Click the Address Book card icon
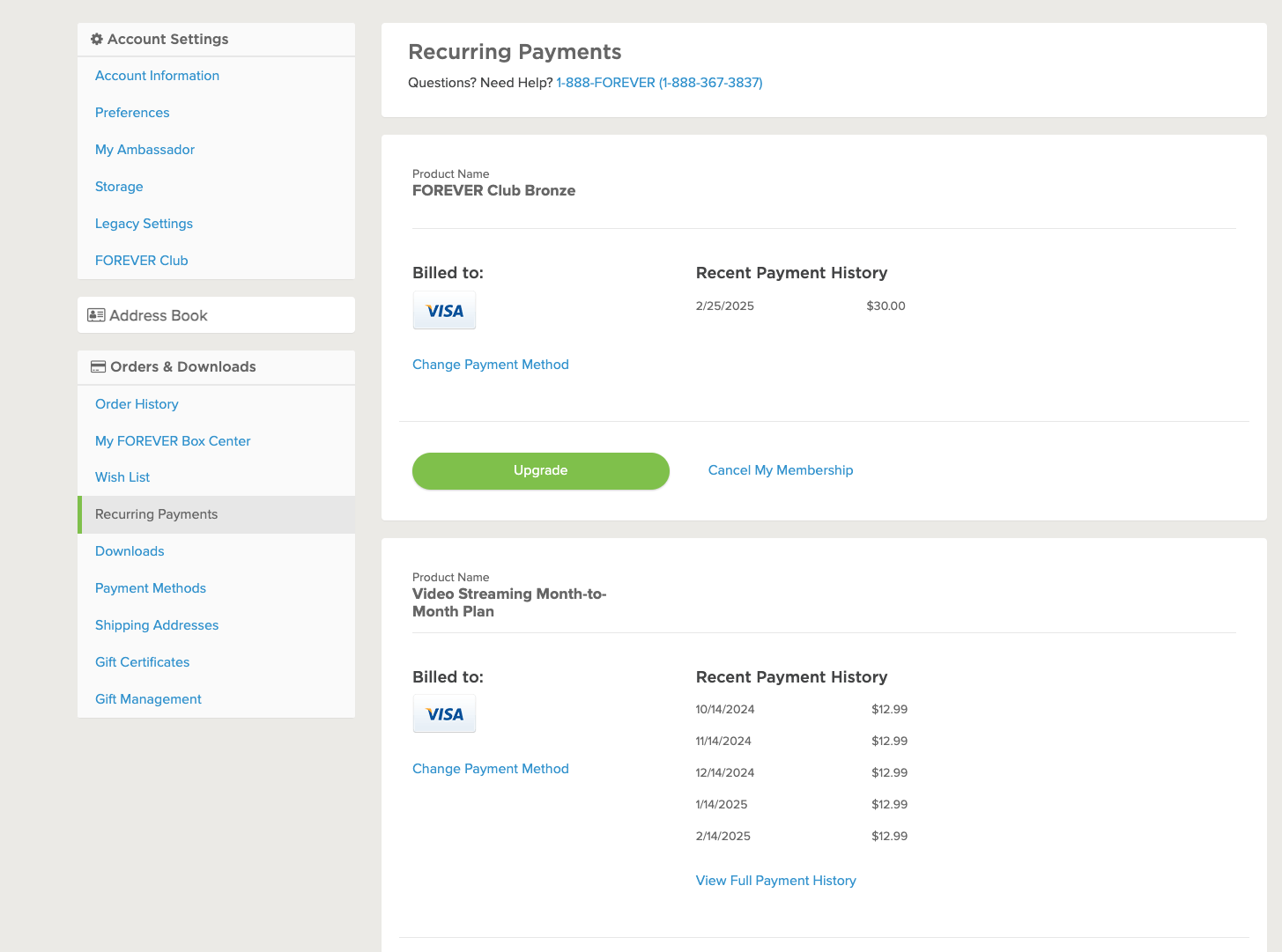This screenshot has height=952, width=1282. click(x=96, y=315)
